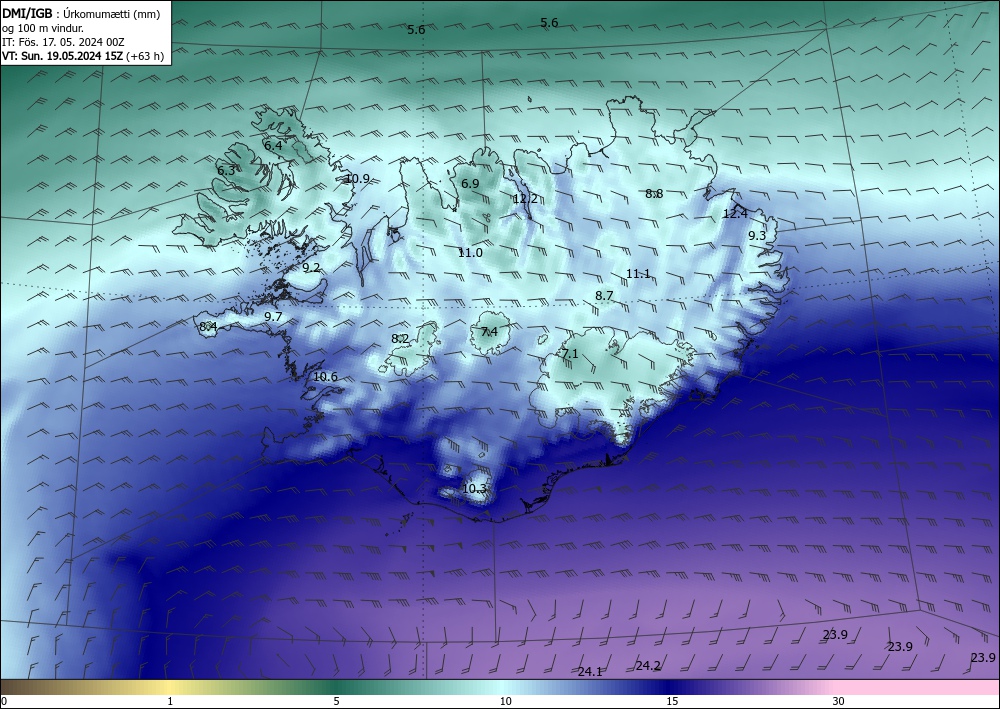Click the 12.2 value label
The image size is (1000, 709).
point(524,198)
